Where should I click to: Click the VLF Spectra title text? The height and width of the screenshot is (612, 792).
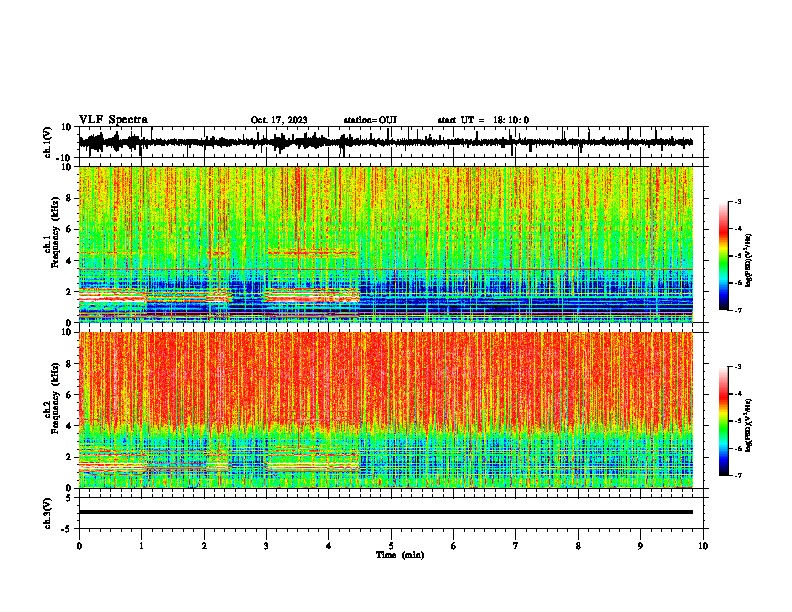click(113, 120)
